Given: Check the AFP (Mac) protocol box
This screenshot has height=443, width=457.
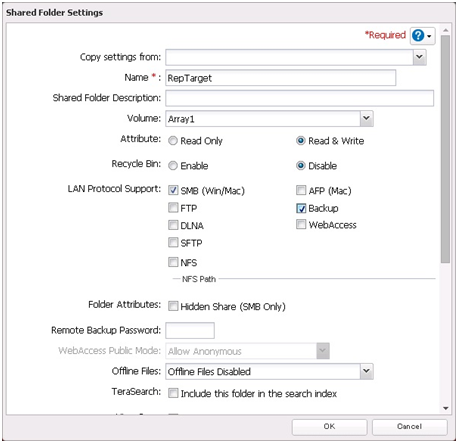Looking at the screenshot, I should (x=301, y=190).
